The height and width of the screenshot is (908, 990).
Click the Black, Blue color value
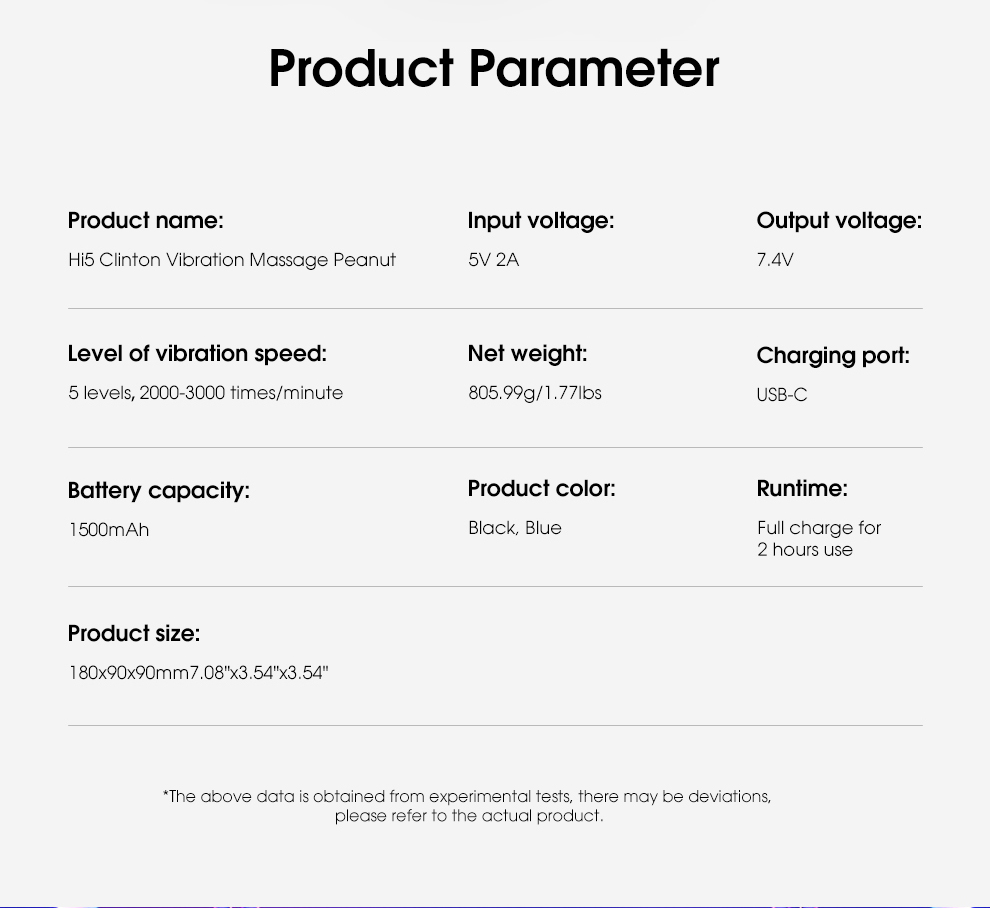click(515, 528)
